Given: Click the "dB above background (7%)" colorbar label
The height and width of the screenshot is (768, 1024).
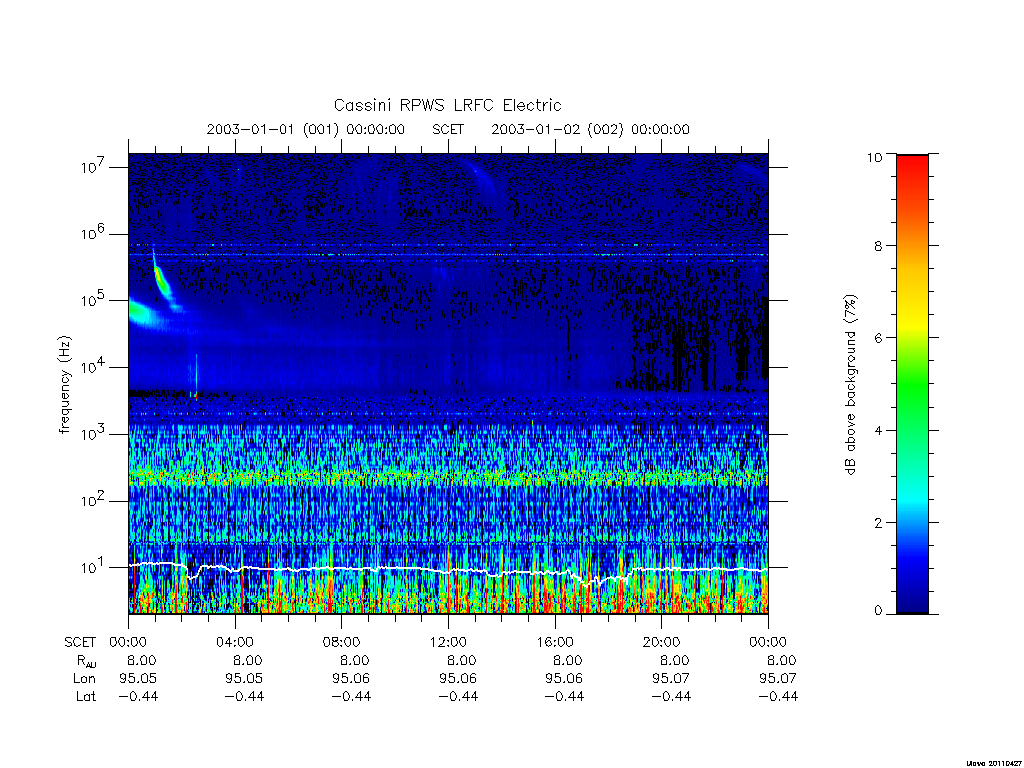Looking at the screenshot, I should coord(850,384).
